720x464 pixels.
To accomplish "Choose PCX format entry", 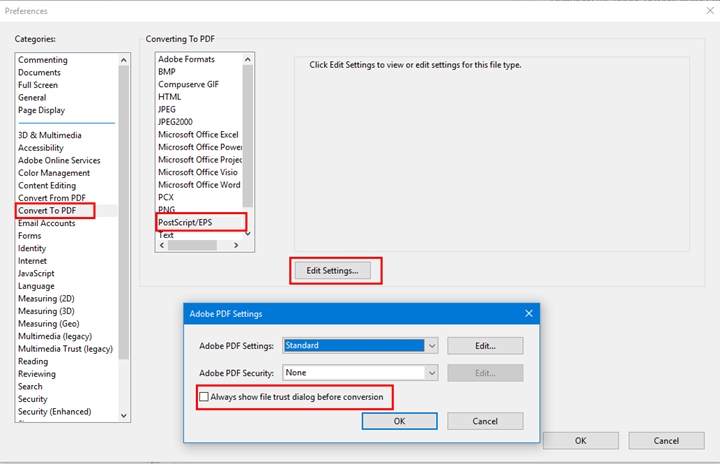I will 166,197.
